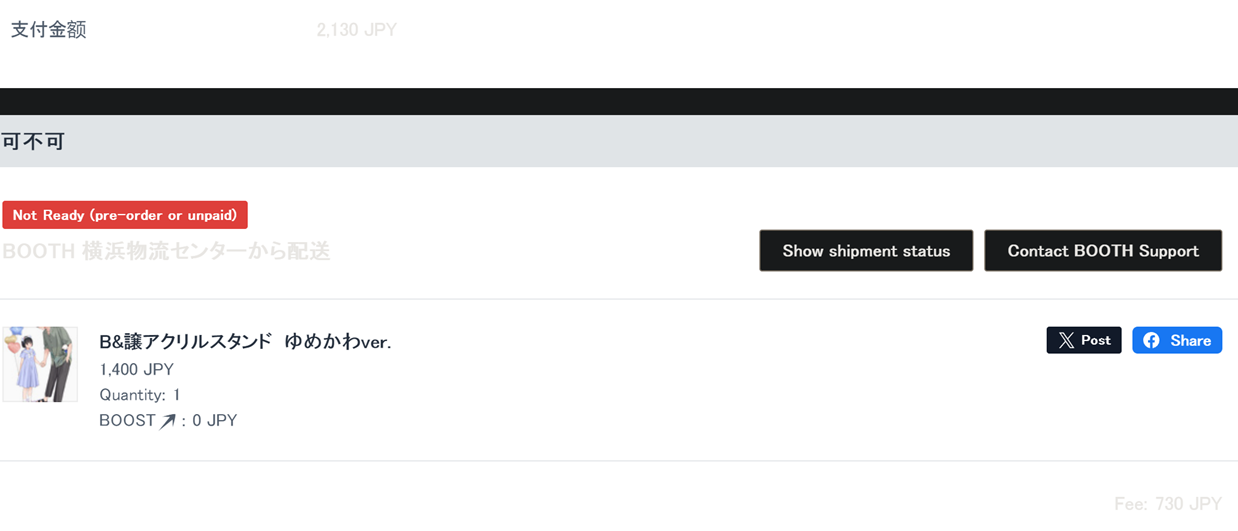Click the 0 JPY boost amount
1238x531 pixels.
pos(215,421)
